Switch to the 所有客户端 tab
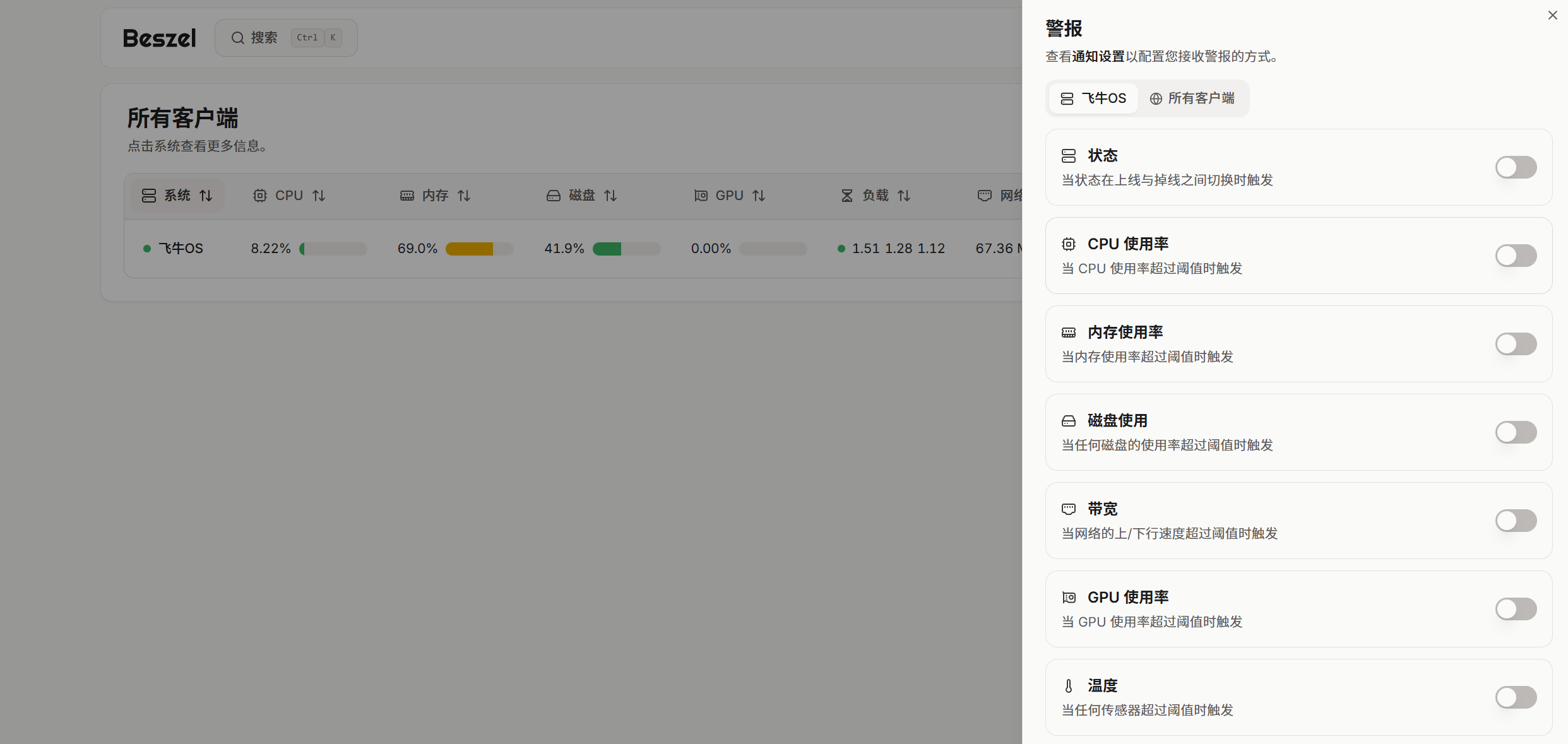1568x744 pixels. (x=1192, y=98)
